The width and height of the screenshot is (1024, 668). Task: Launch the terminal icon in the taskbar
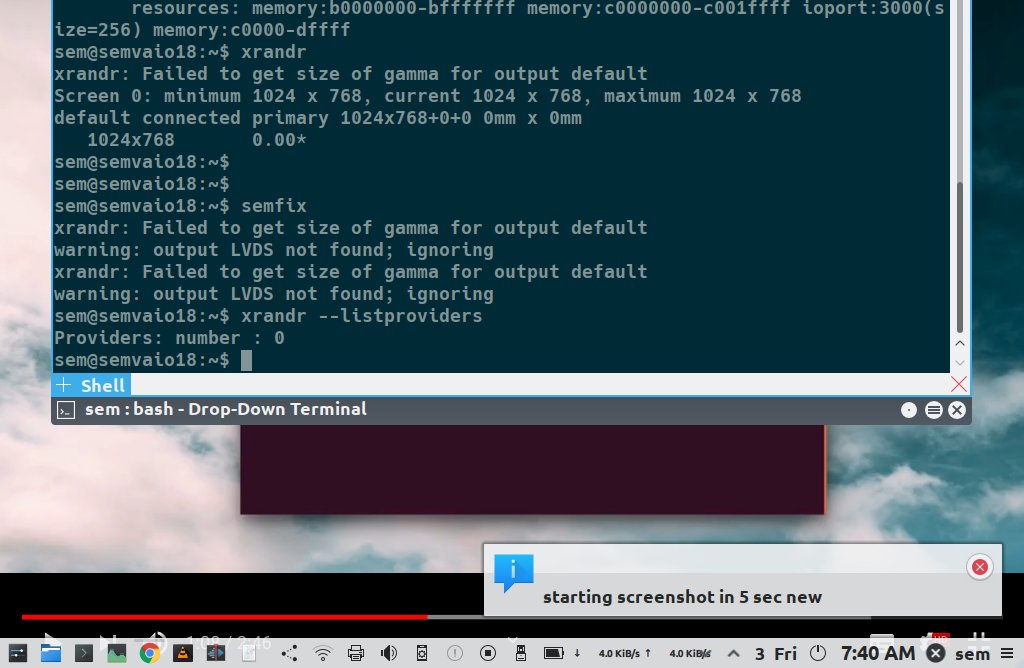pos(84,653)
